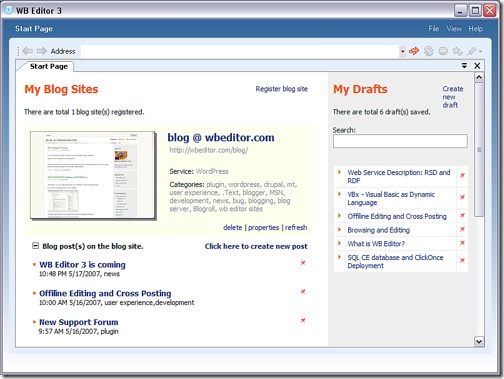Open the Help menu

[476, 29]
